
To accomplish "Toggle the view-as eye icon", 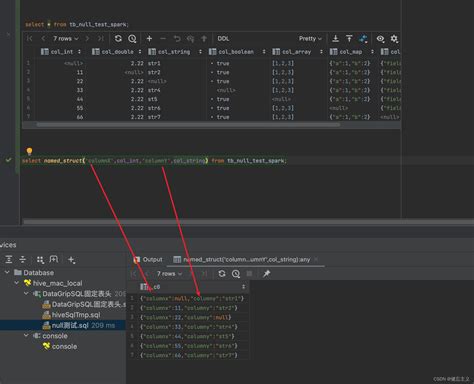I will point(380,39).
